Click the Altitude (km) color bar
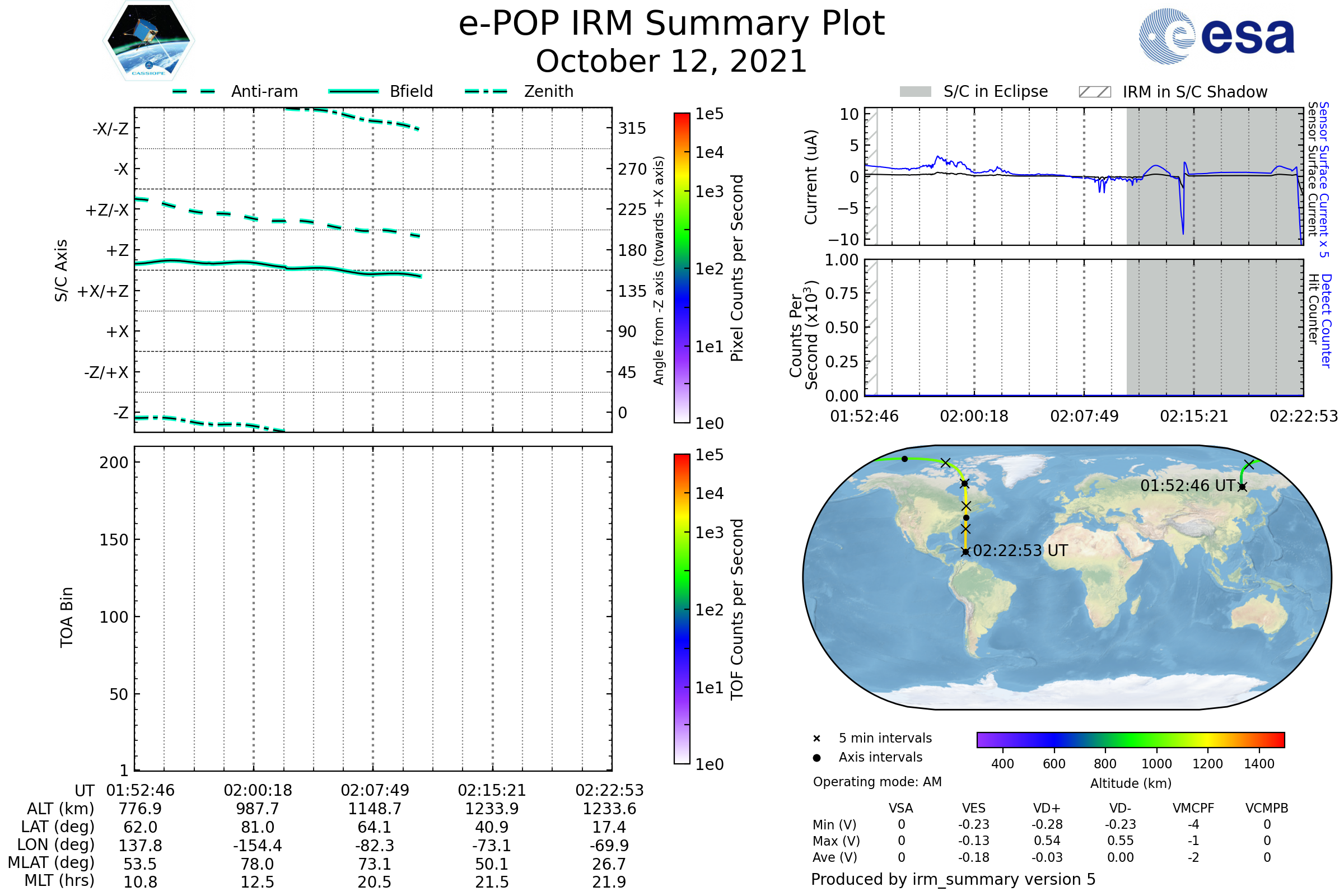 [1131, 739]
